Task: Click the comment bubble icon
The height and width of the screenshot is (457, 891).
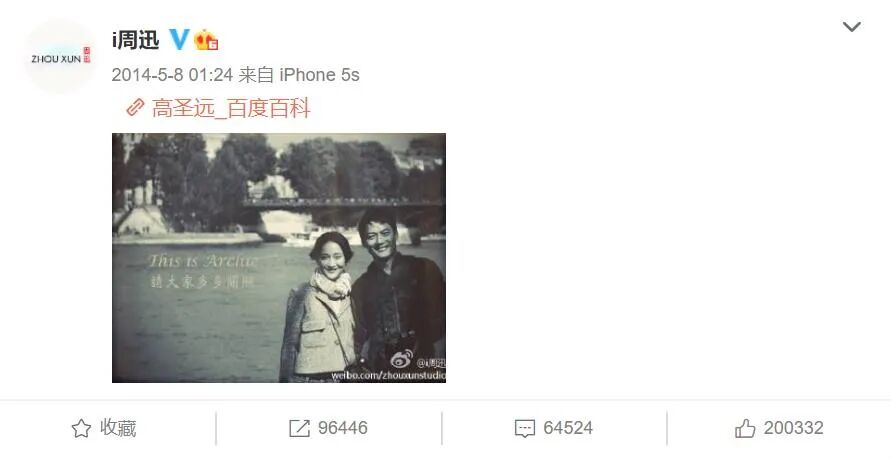Action: coord(524,429)
